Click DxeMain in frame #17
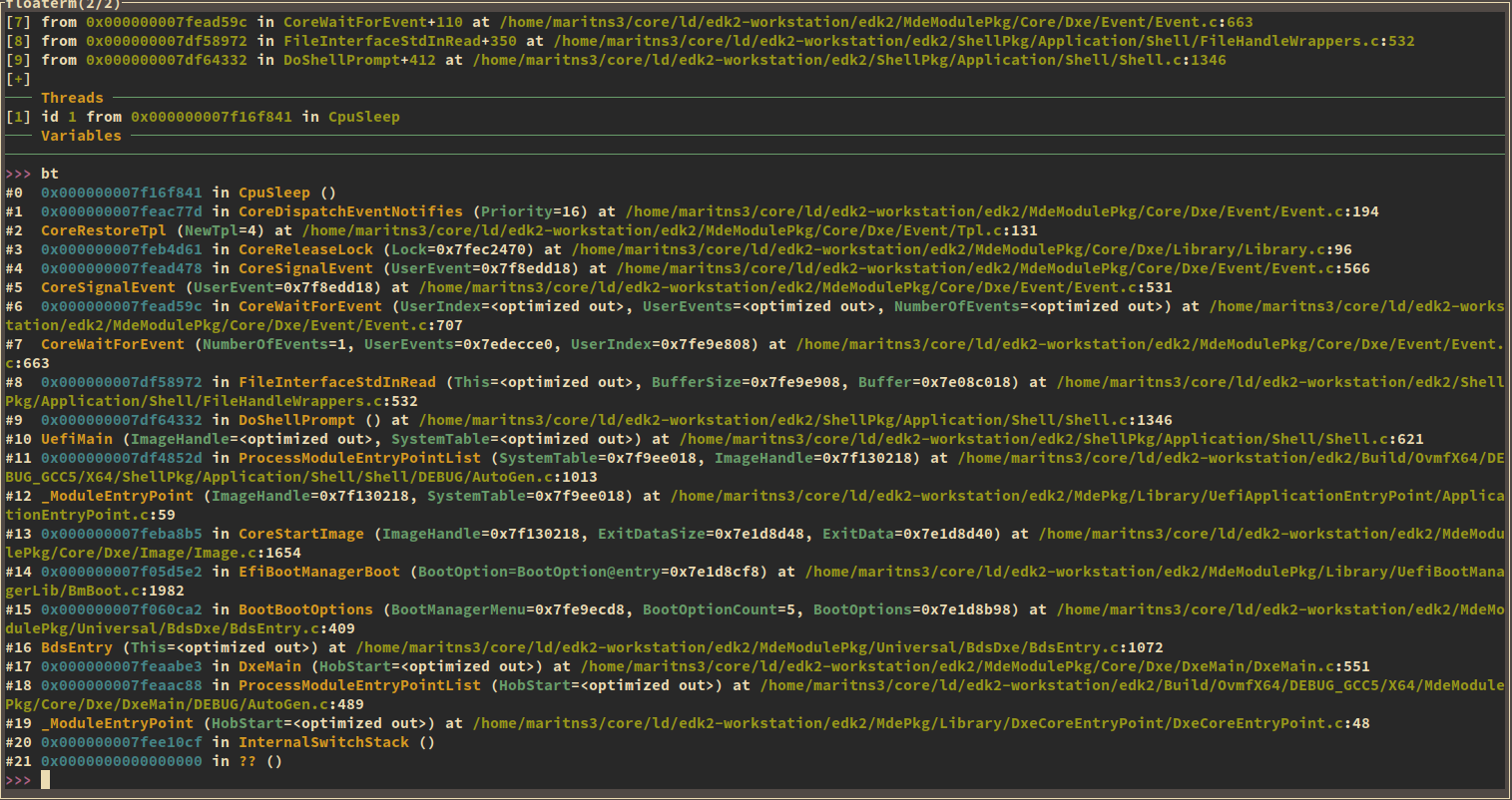 click(269, 666)
